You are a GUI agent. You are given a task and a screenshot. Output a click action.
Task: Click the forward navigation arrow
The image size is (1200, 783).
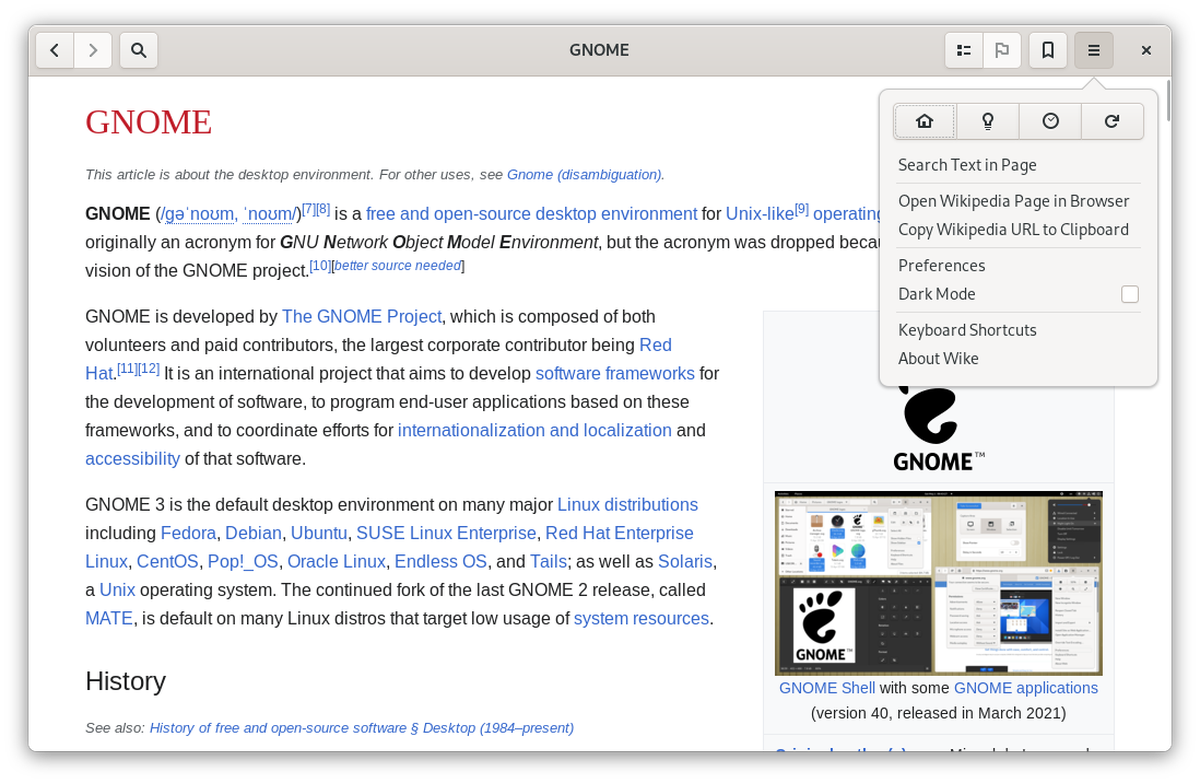click(x=93, y=50)
